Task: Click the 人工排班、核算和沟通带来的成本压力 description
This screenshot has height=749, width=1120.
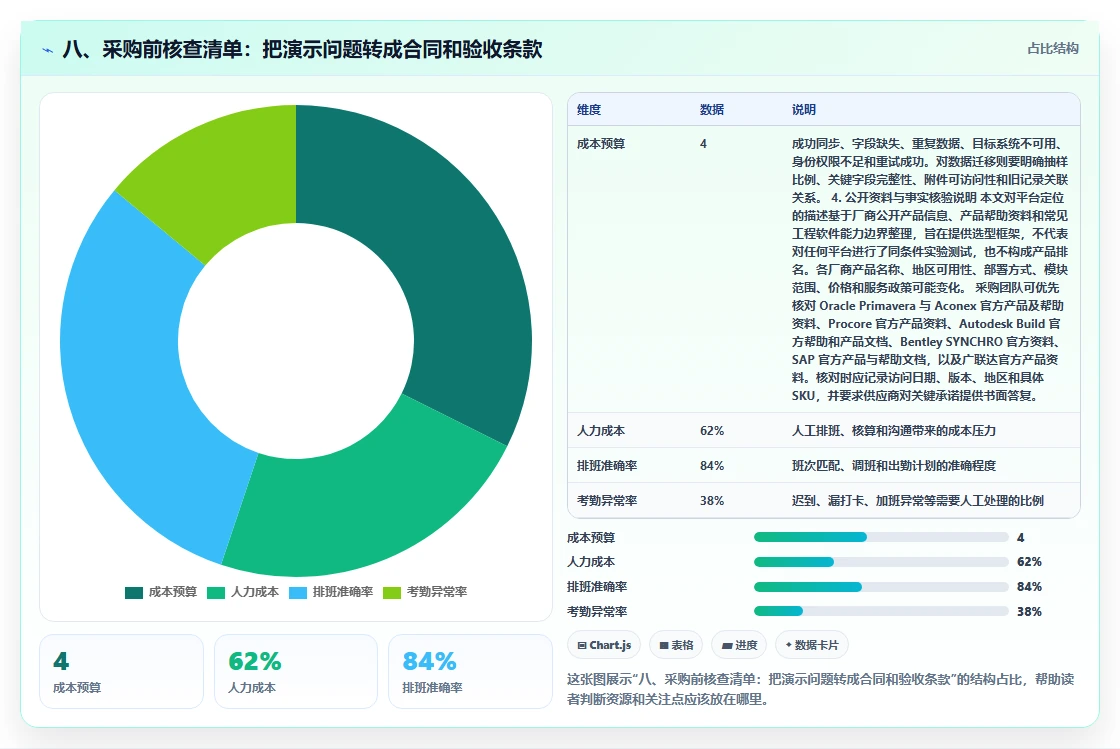Action: (x=894, y=431)
